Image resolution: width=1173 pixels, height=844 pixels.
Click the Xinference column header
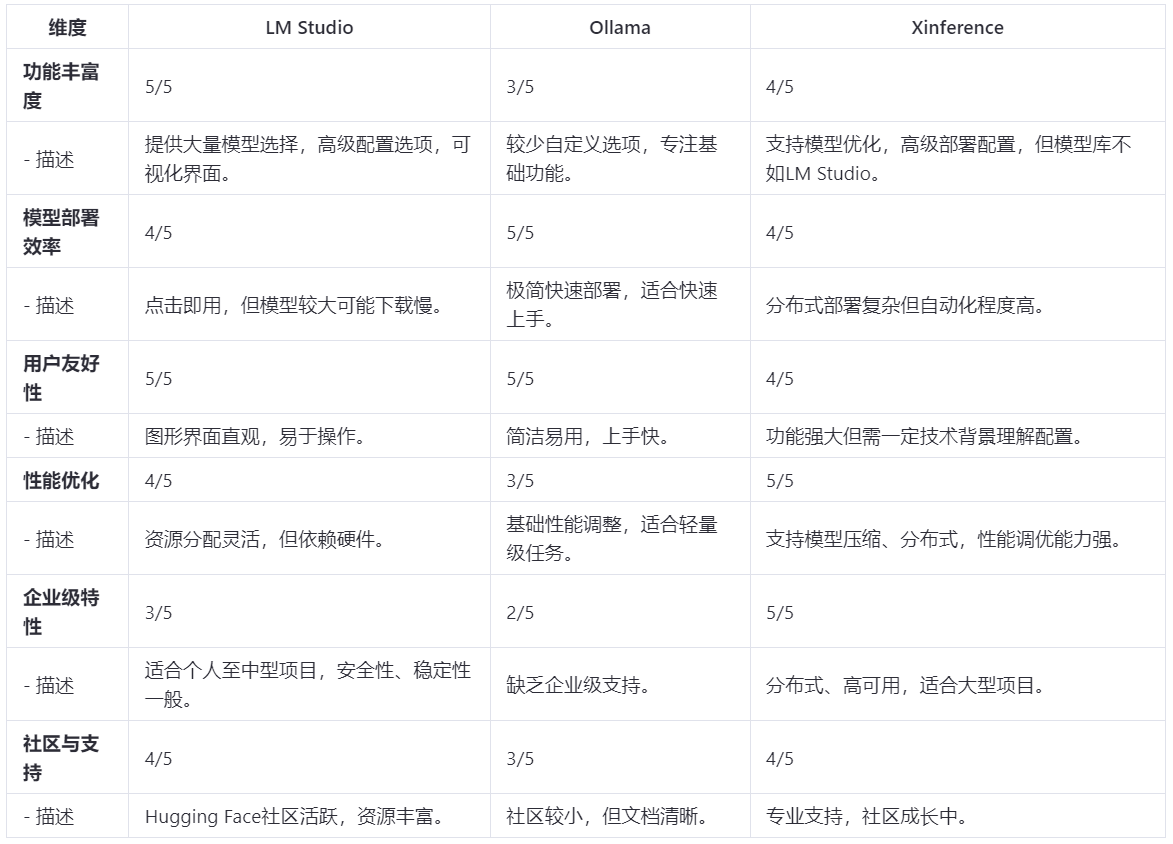(x=957, y=28)
